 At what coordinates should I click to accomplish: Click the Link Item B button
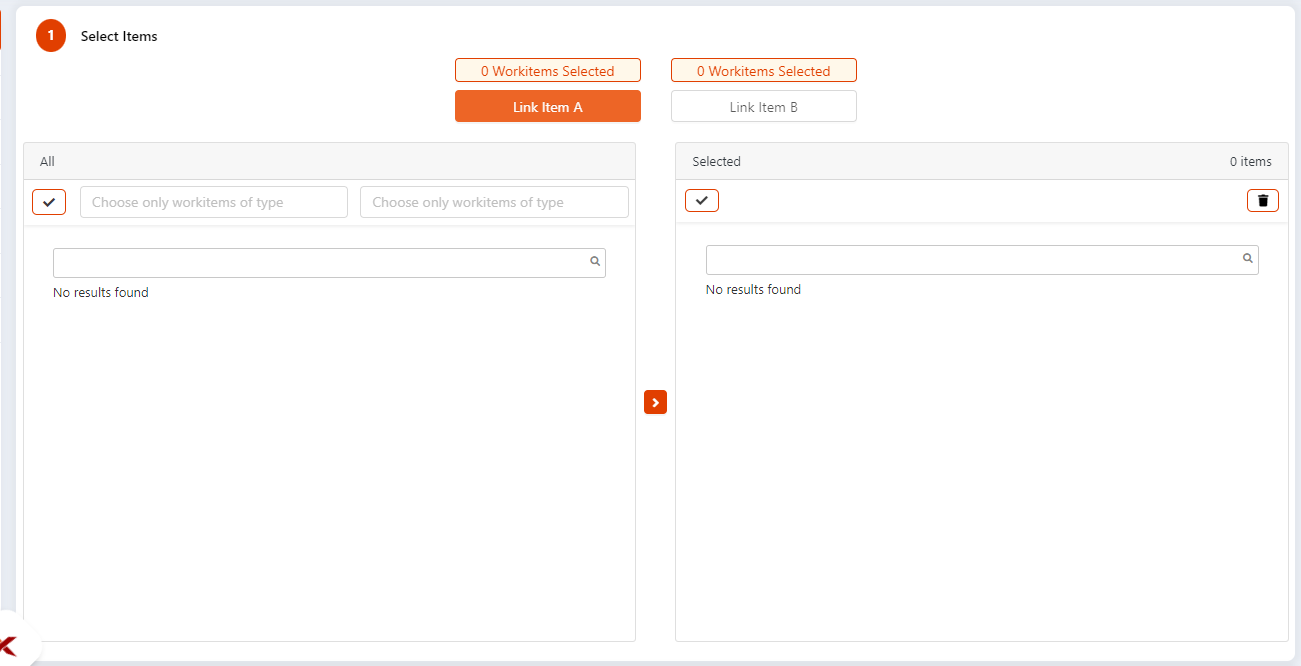(763, 105)
